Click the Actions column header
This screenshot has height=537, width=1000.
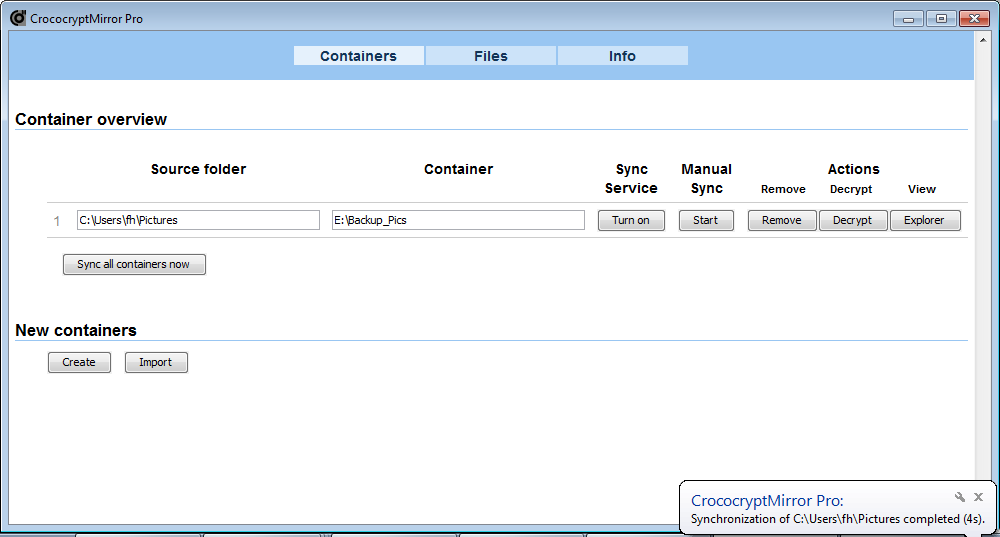click(853, 169)
